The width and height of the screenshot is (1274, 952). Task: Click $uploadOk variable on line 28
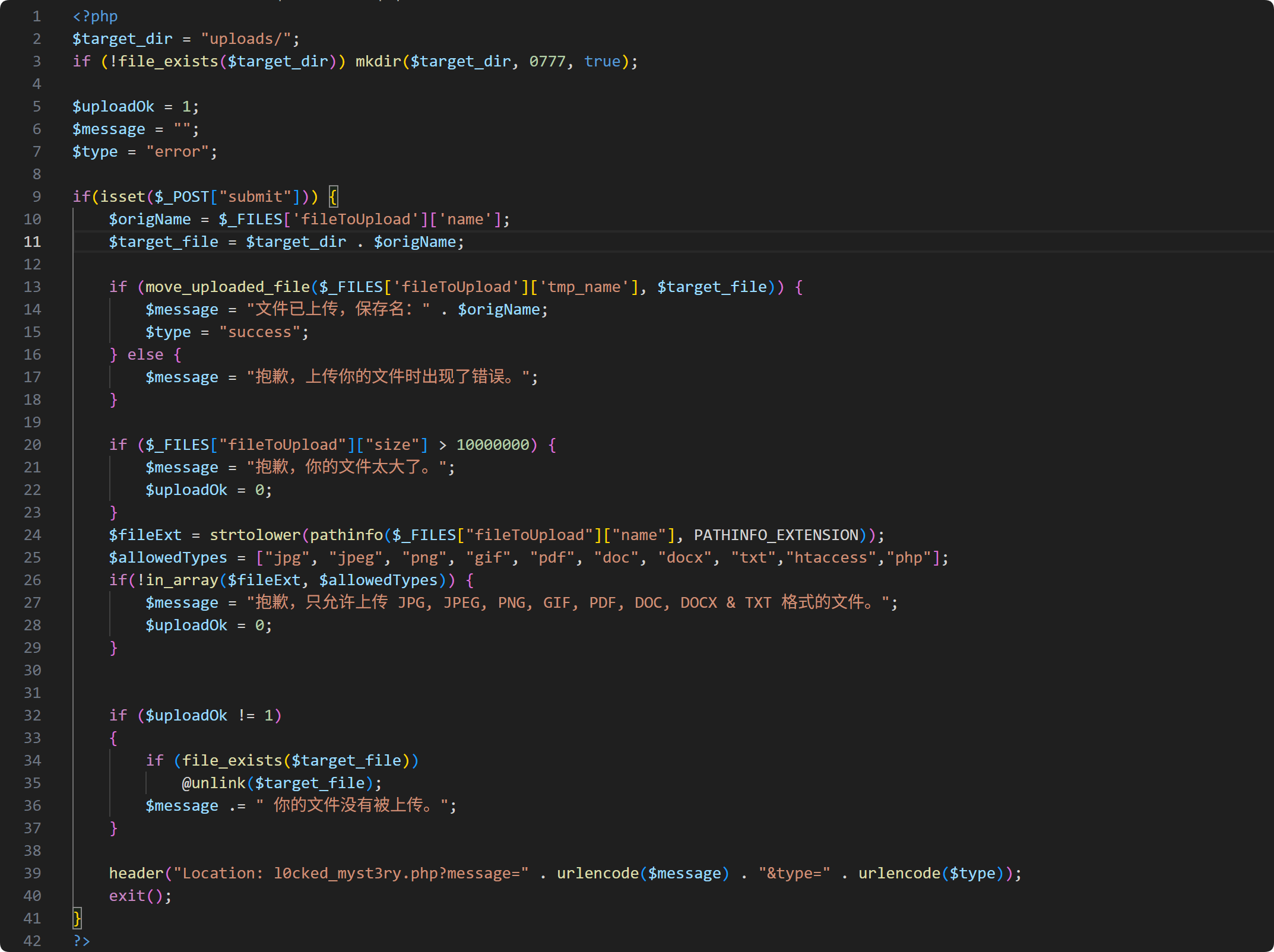(186, 626)
